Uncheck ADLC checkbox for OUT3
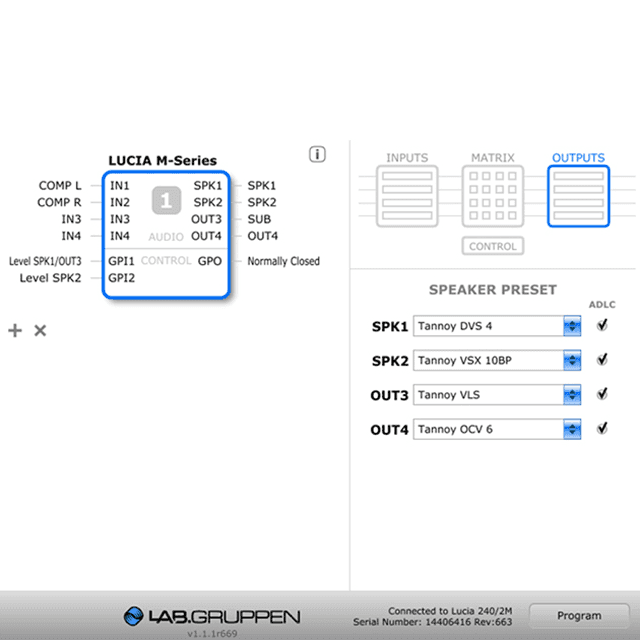The width and height of the screenshot is (640, 640). [x=602, y=394]
